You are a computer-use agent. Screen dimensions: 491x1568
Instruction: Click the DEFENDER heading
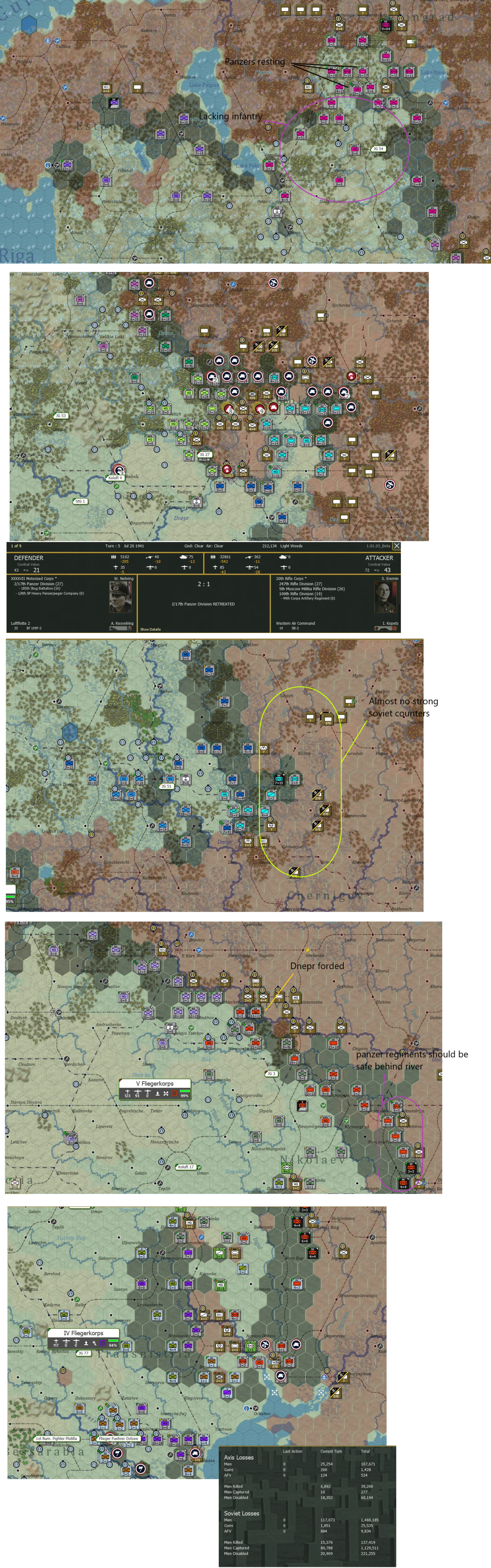coord(29,557)
